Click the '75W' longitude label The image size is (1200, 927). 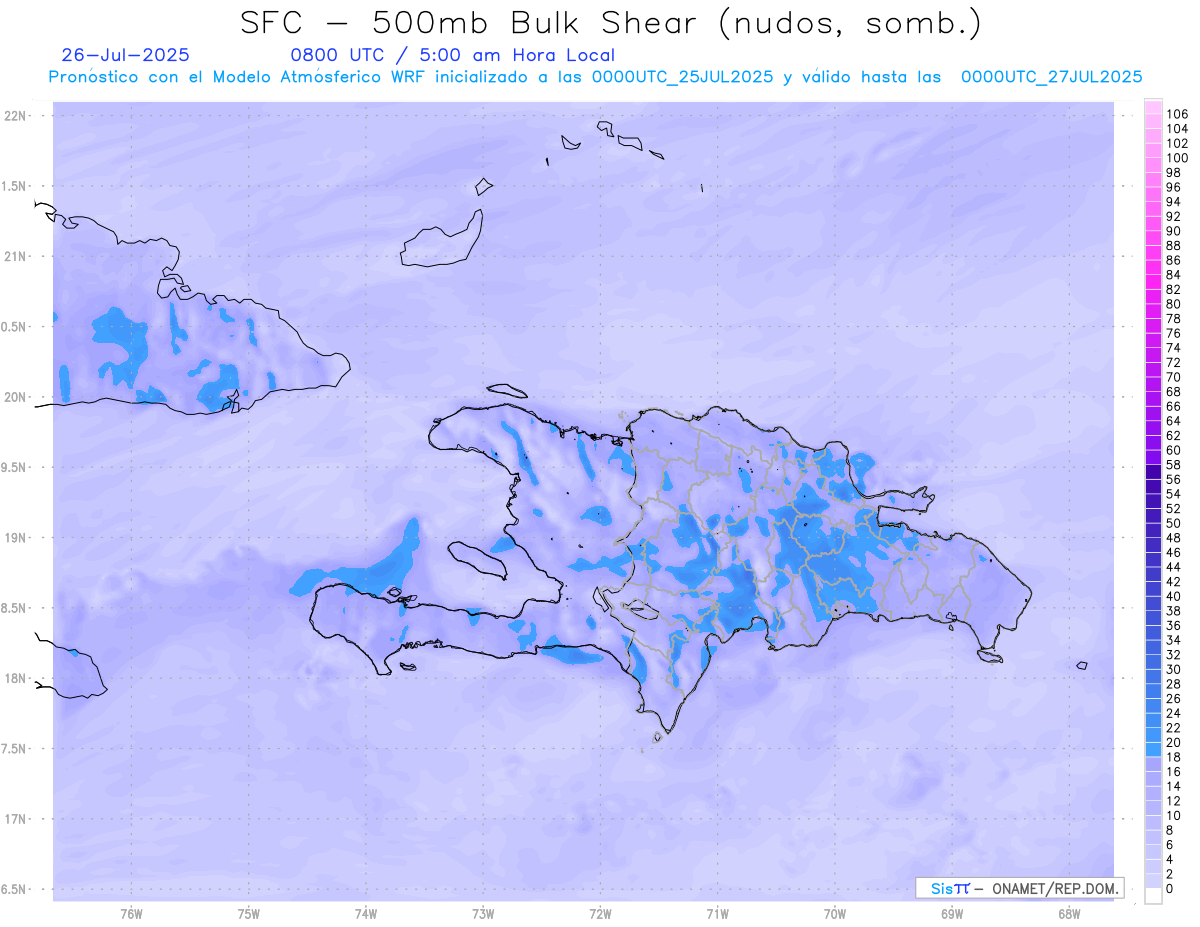(249, 914)
